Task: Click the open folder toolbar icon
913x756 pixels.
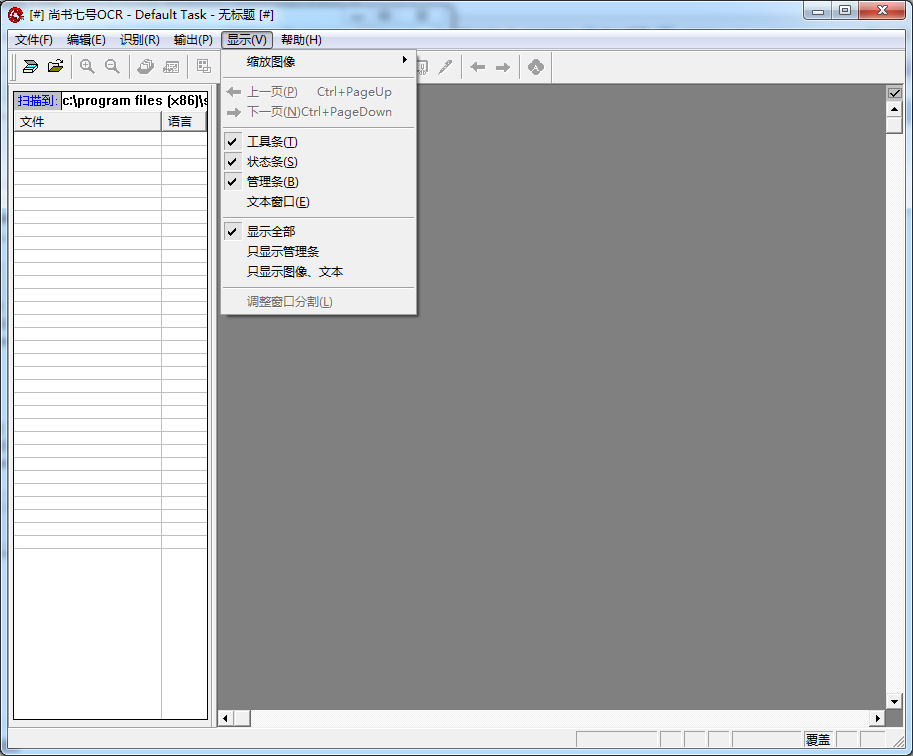Action: pos(56,66)
